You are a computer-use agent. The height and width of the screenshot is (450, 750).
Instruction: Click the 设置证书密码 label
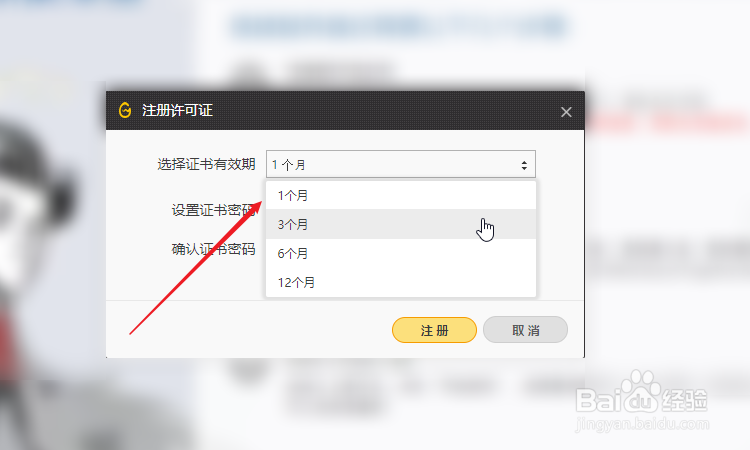click(x=213, y=209)
